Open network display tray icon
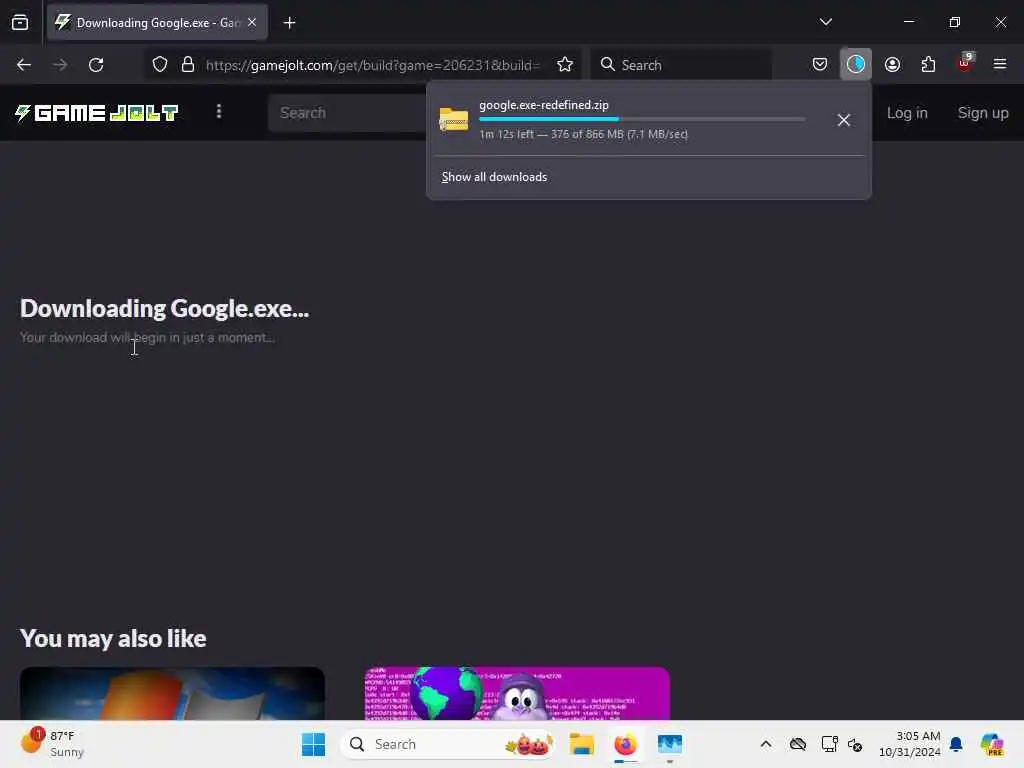Viewport: 1024px width, 768px height. coord(829,744)
